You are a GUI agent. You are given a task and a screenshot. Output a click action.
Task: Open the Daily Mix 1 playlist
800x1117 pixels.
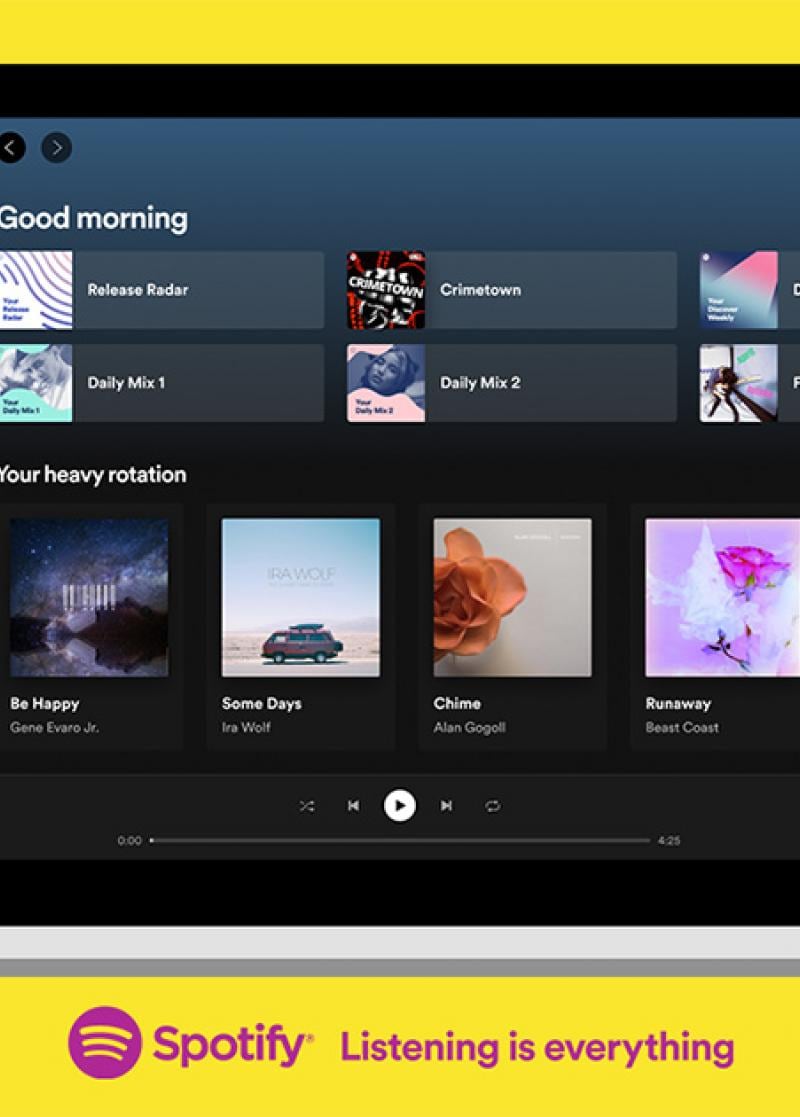click(162, 383)
